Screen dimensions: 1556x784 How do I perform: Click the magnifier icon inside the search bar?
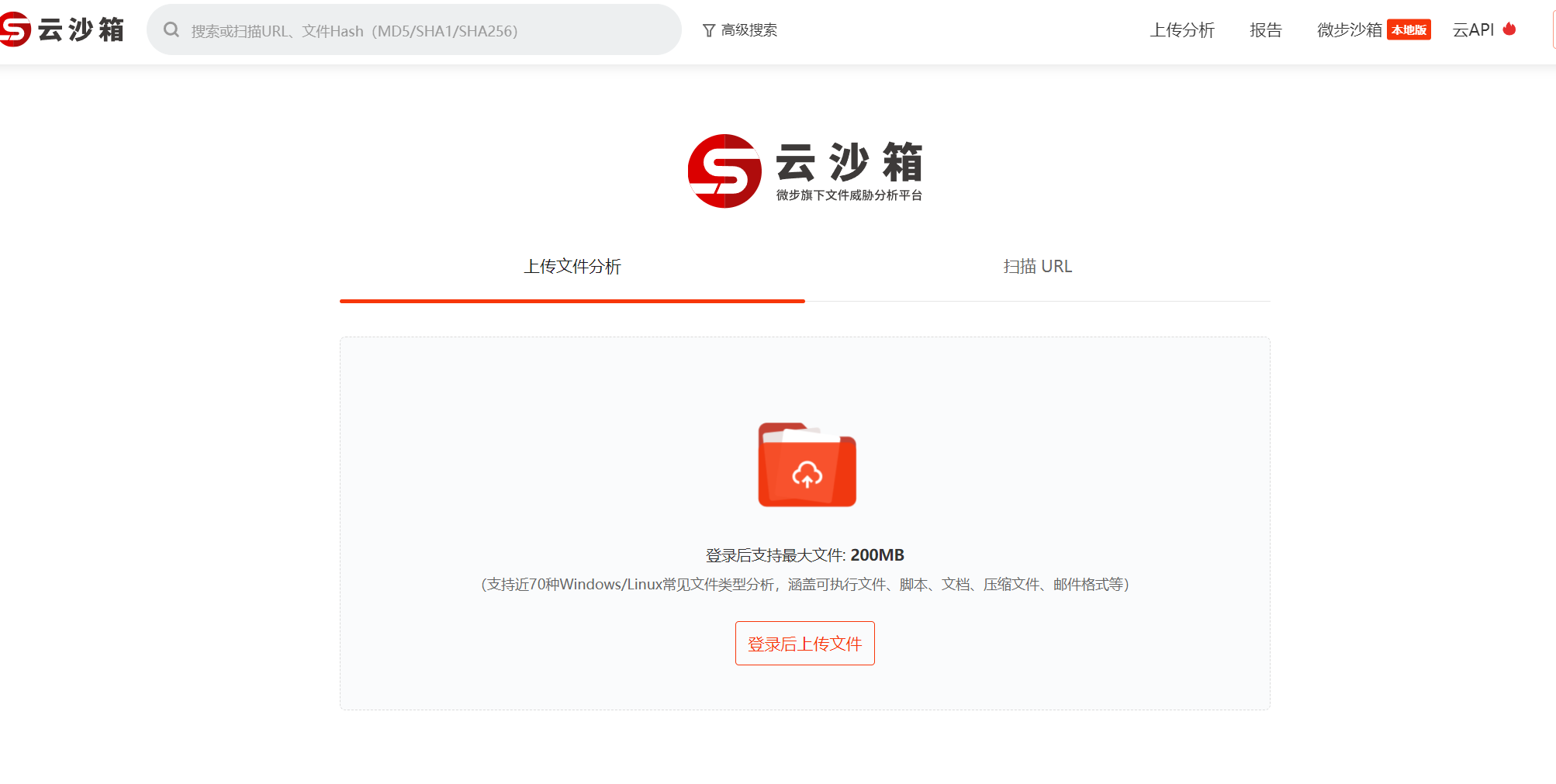click(171, 29)
